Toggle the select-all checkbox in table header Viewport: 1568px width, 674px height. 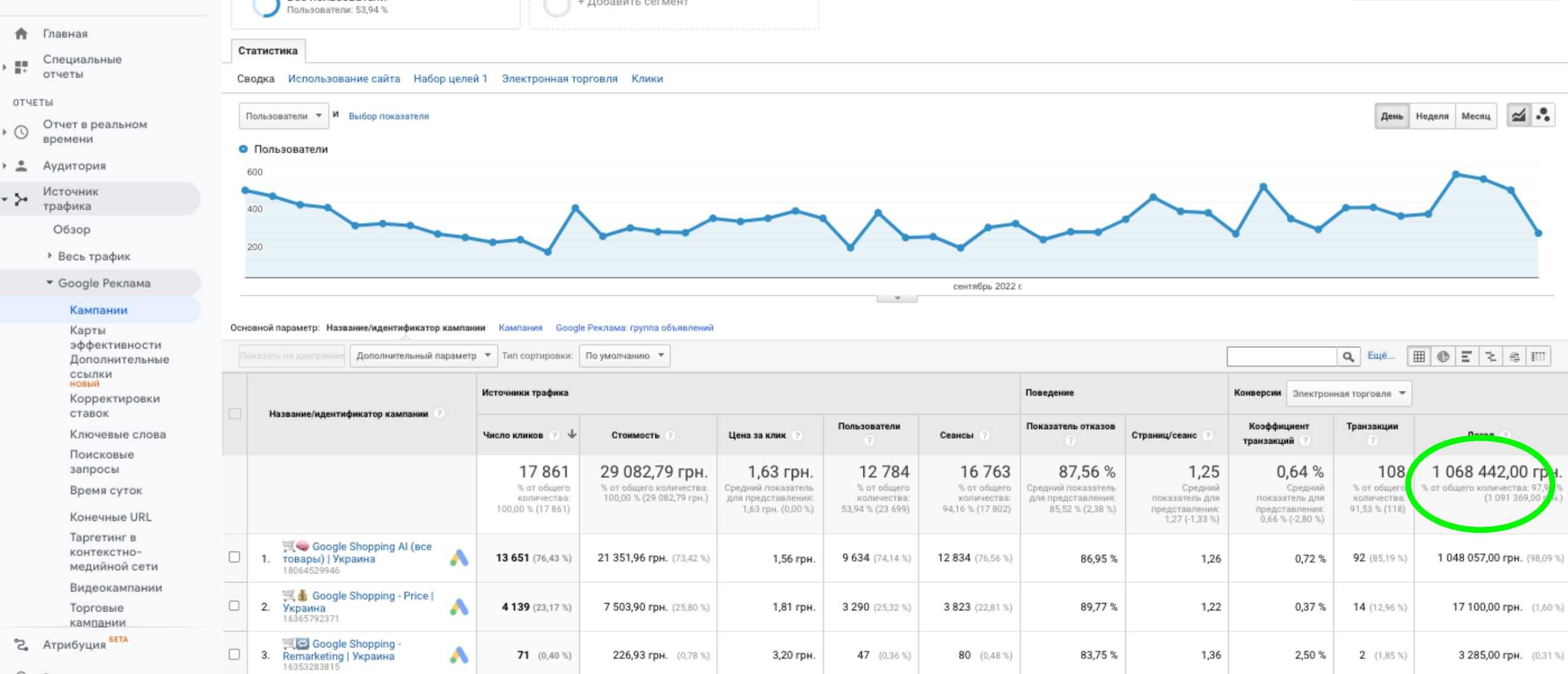click(234, 414)
